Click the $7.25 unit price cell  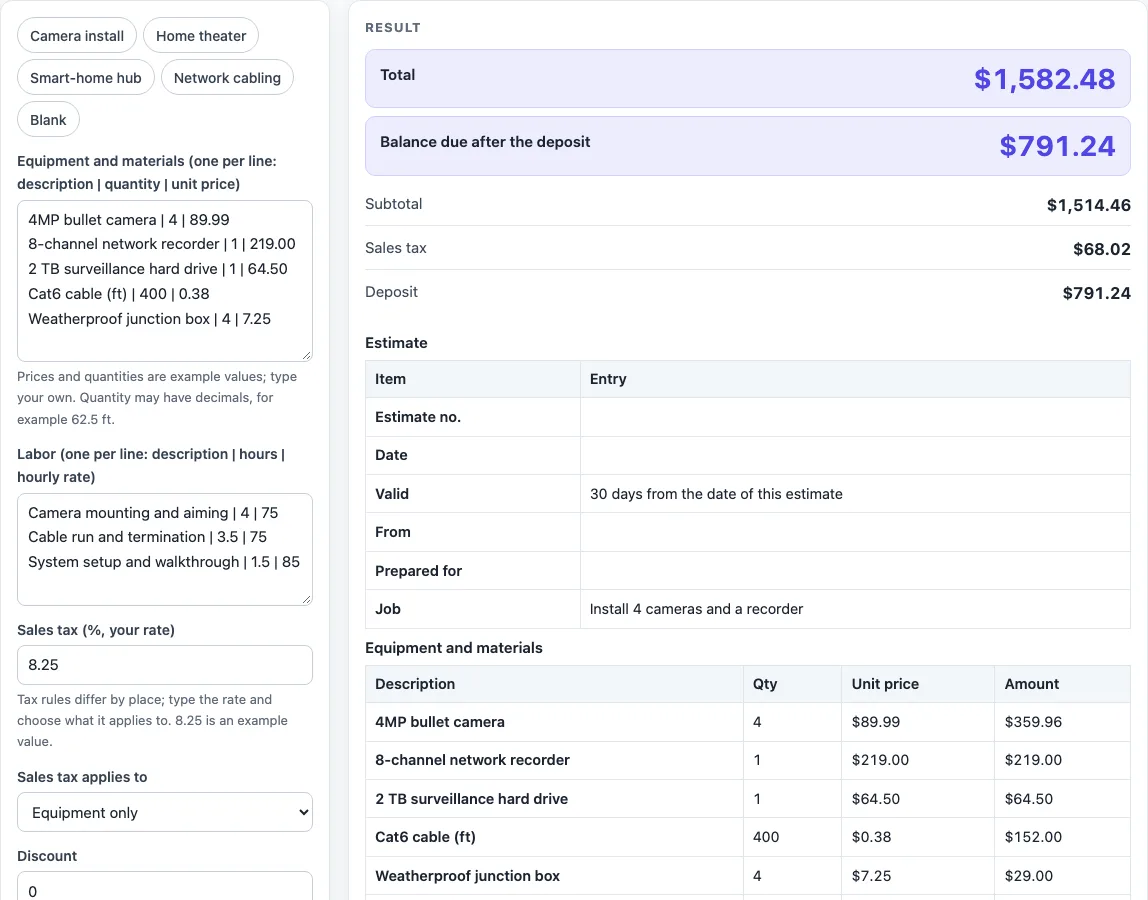871,876
